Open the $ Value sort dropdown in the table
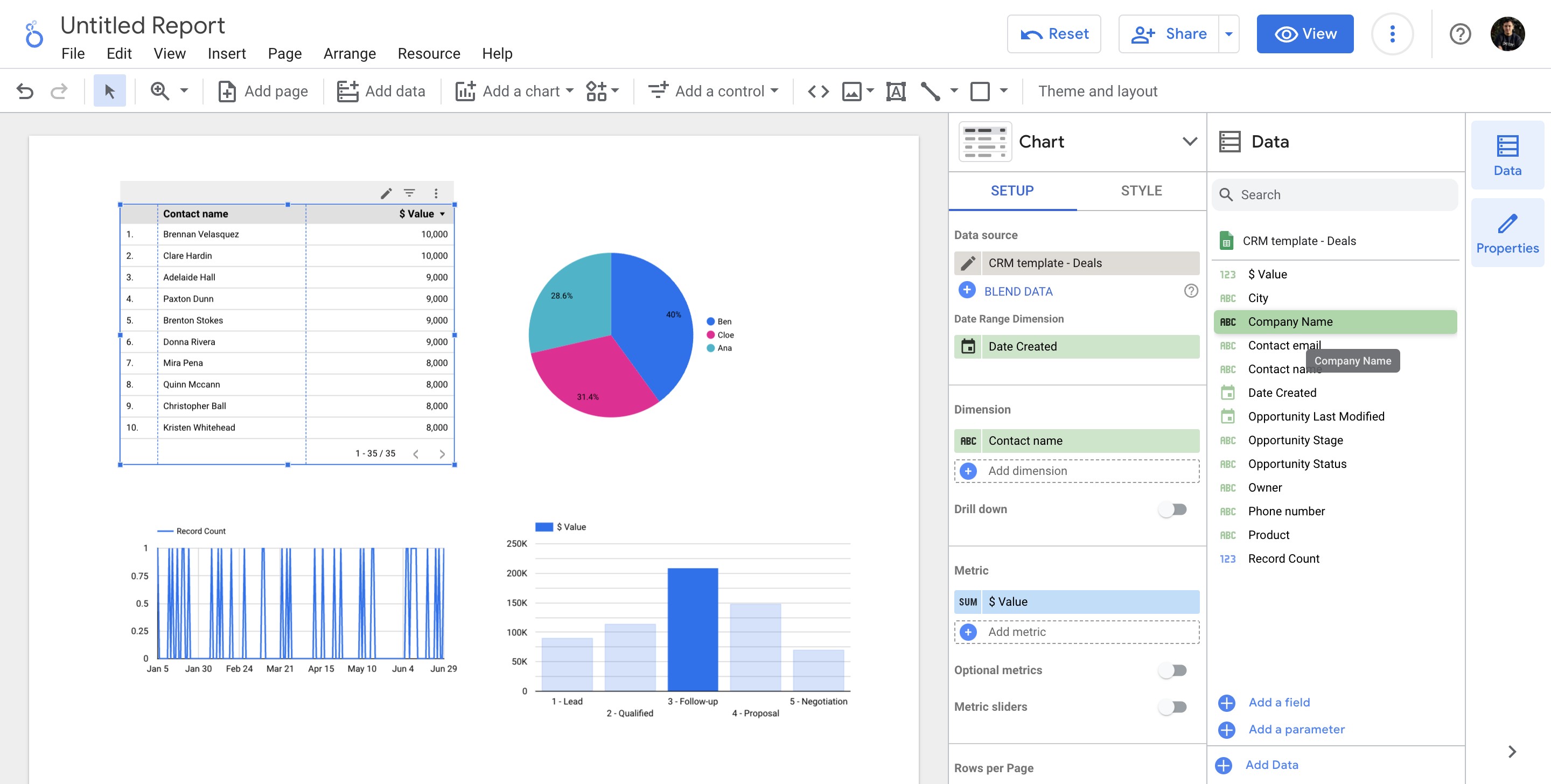 [x=442, y=214]
